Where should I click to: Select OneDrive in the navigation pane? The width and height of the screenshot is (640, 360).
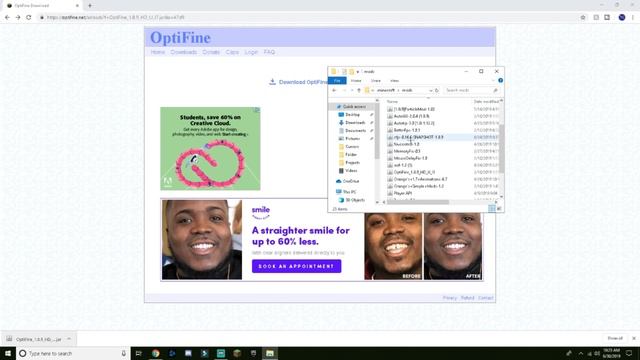(350, 181)
